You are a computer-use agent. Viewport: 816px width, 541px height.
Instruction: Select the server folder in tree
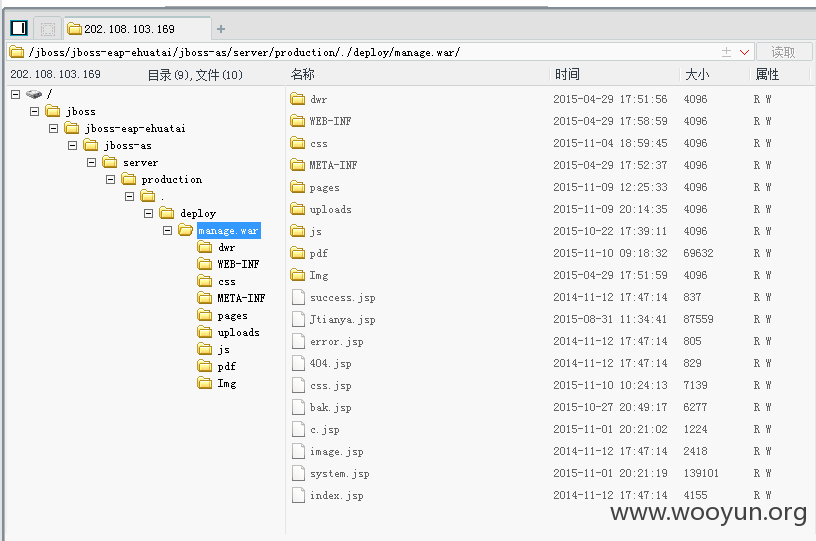141,163
